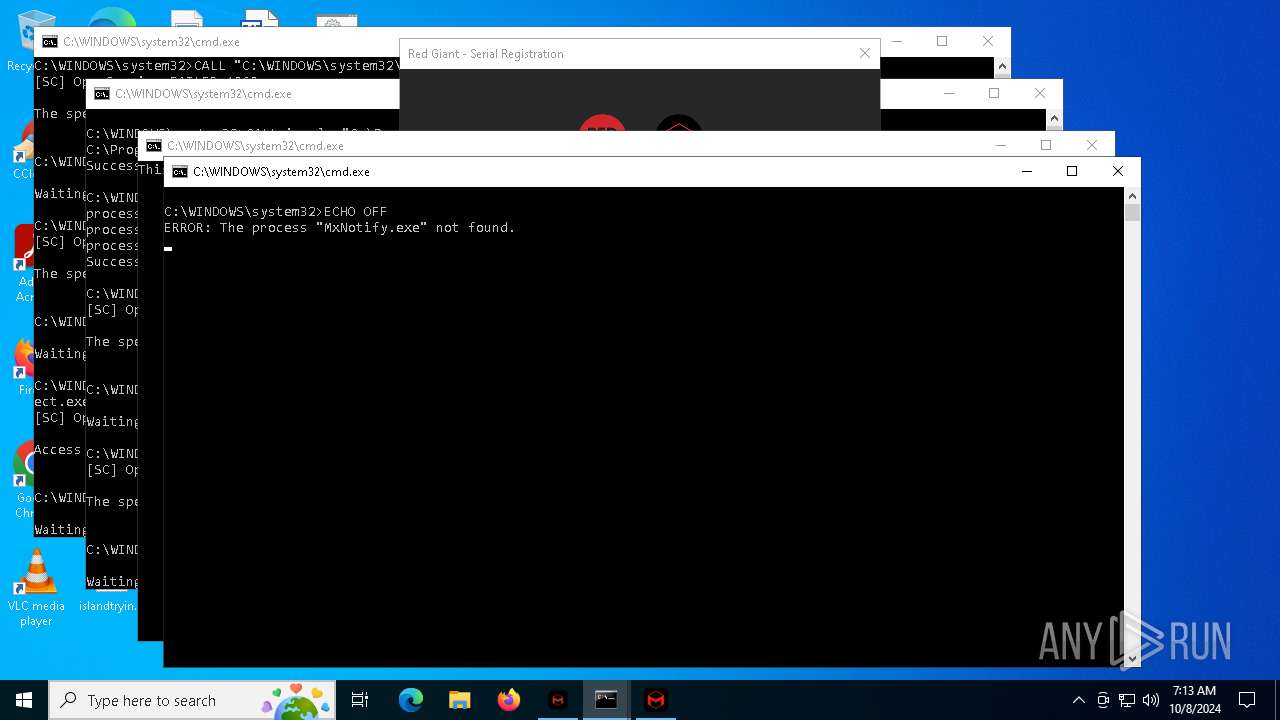1280x720 pixels.
Task: Maximize the third cmd.exe window behind the front one
Action: [x=1046, y=145]
